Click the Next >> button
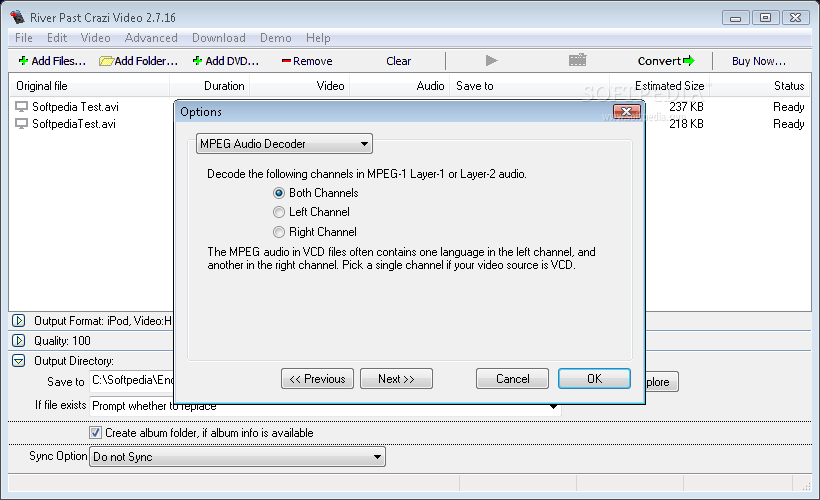The width and height of the screenshot is (820, 500). coord(396,379)
